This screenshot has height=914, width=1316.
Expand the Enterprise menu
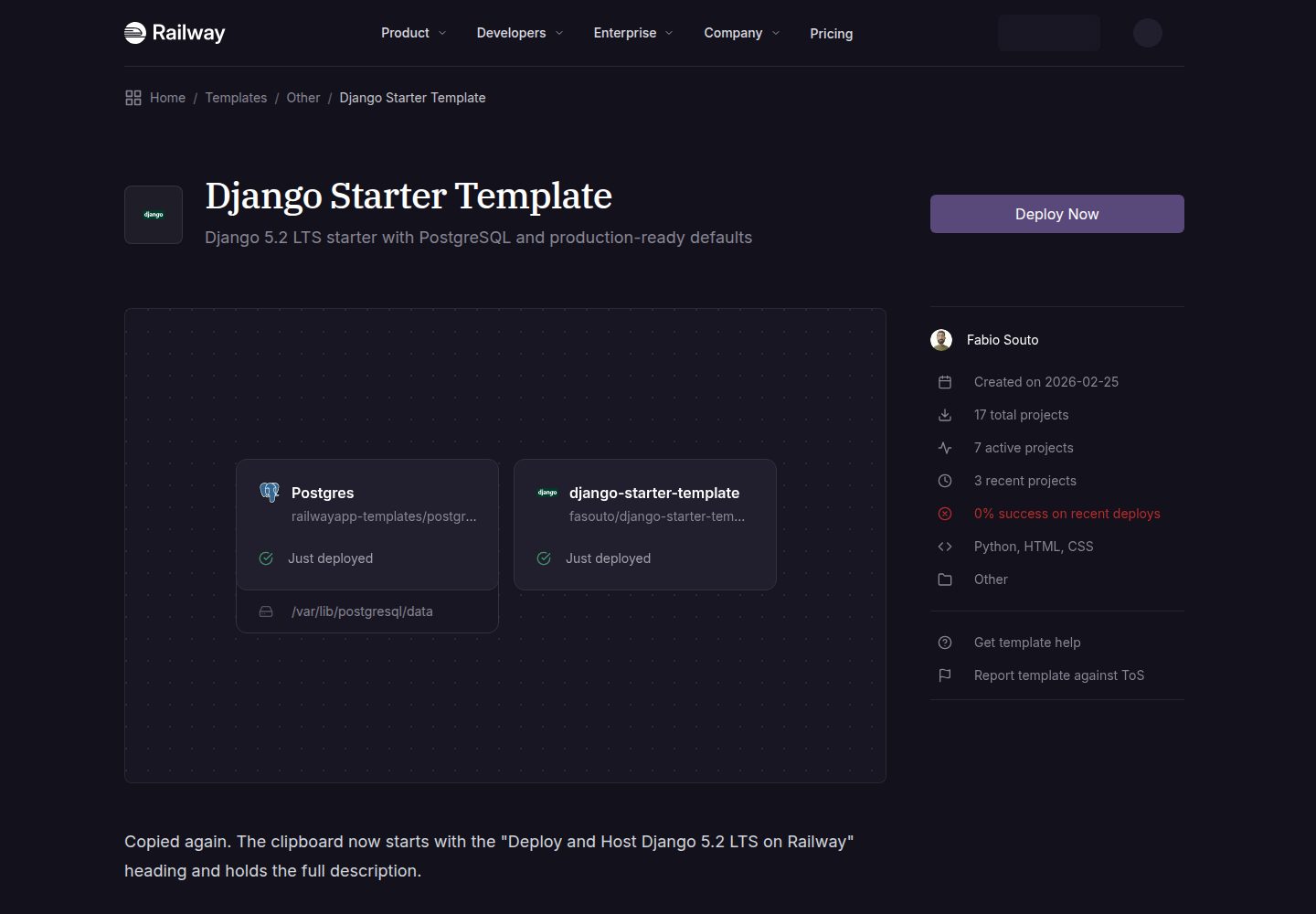pyautogui.click(x=633, y=33)
